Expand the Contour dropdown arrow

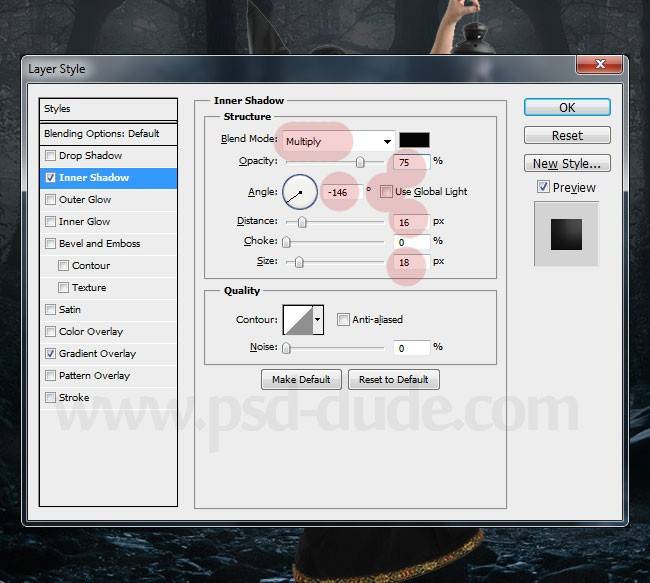[318, 320]
